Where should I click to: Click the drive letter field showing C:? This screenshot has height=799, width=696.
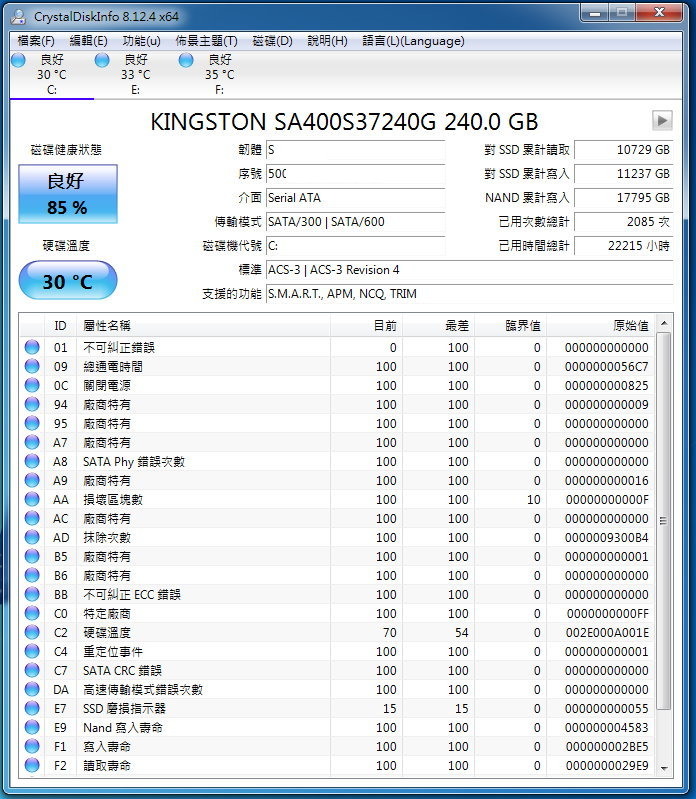tap(355, 246)
